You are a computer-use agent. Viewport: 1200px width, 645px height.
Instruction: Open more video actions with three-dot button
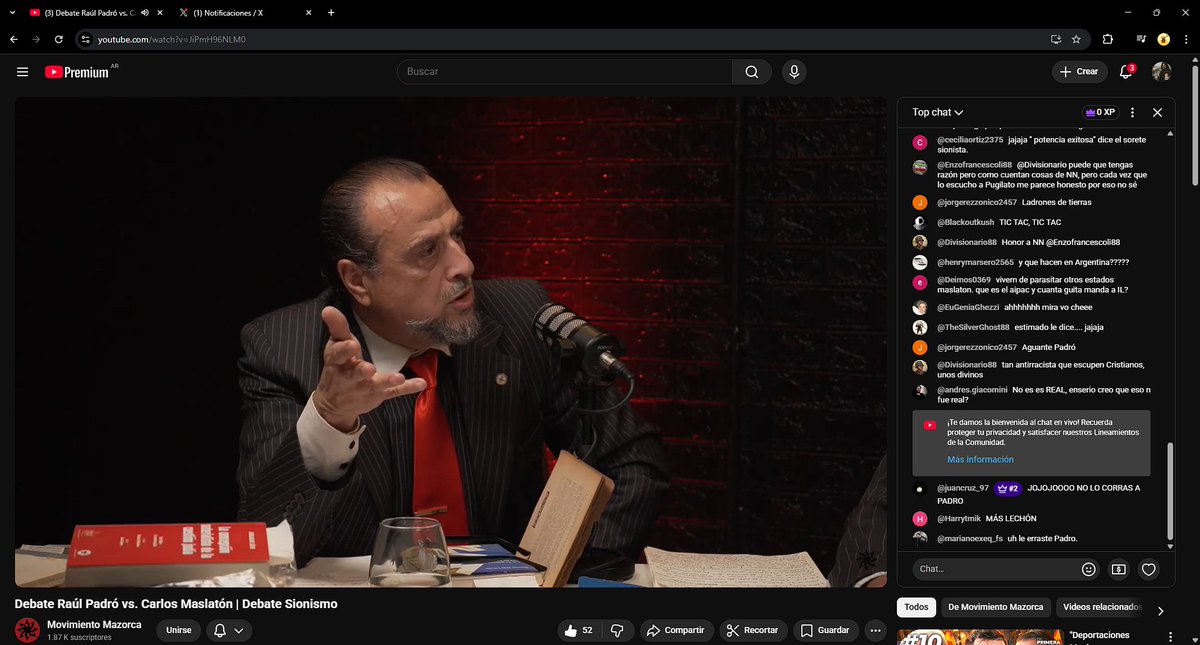click(x=875, y=630)
